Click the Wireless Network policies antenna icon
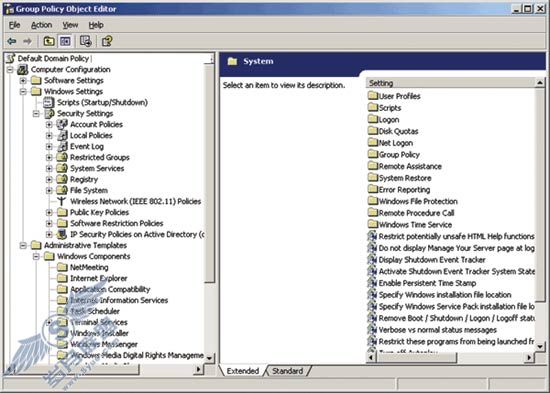550x393 pixels. tap(62, 201)
